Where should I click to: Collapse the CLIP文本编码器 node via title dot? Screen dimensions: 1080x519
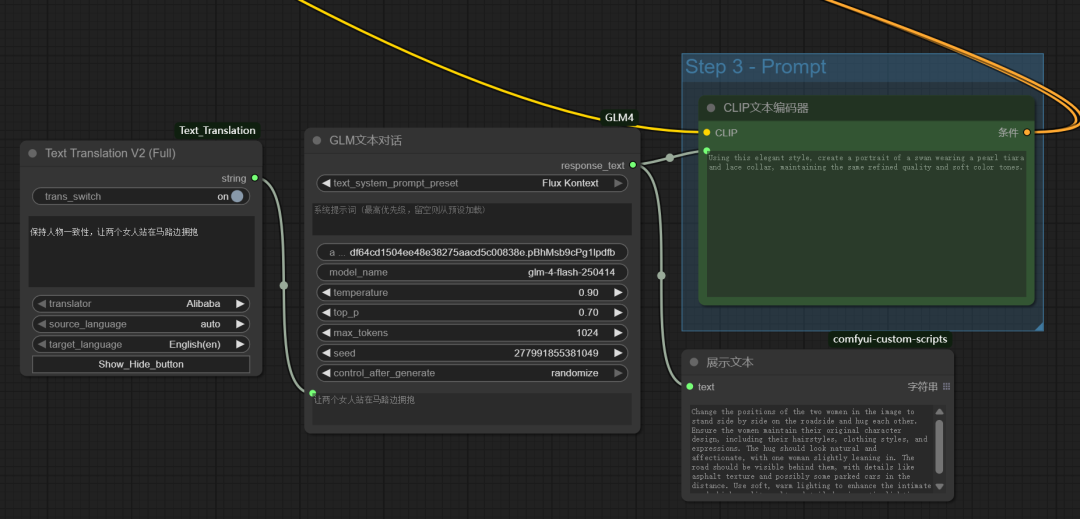tap(711, 108)
